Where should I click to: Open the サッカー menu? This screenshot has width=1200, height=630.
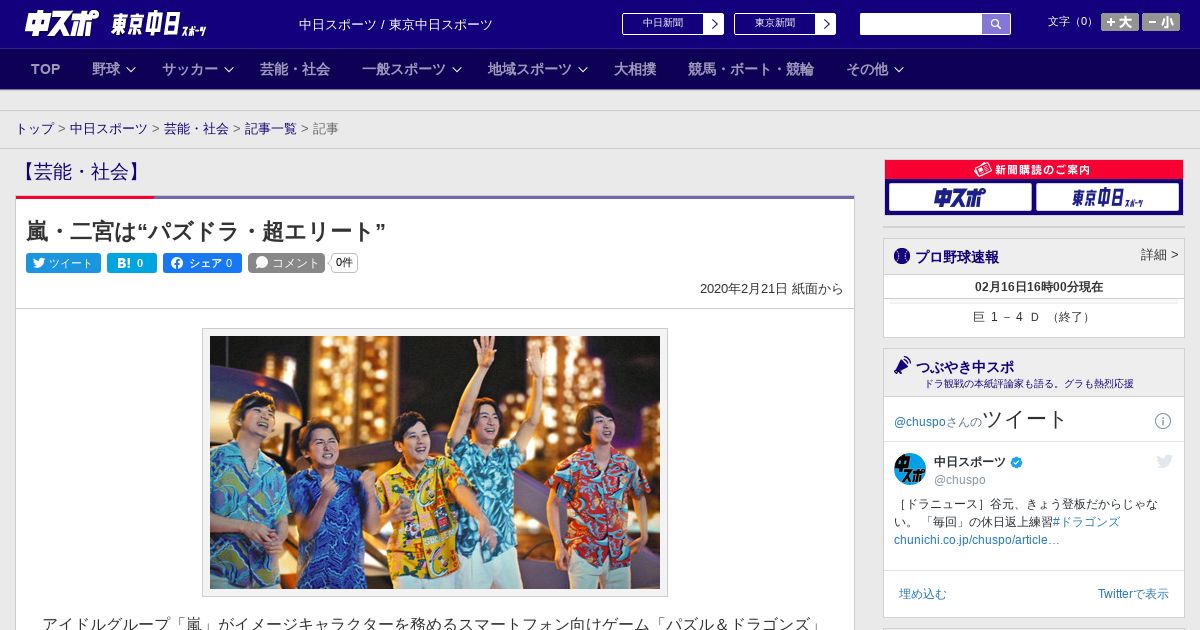click(x=190, y=69)
